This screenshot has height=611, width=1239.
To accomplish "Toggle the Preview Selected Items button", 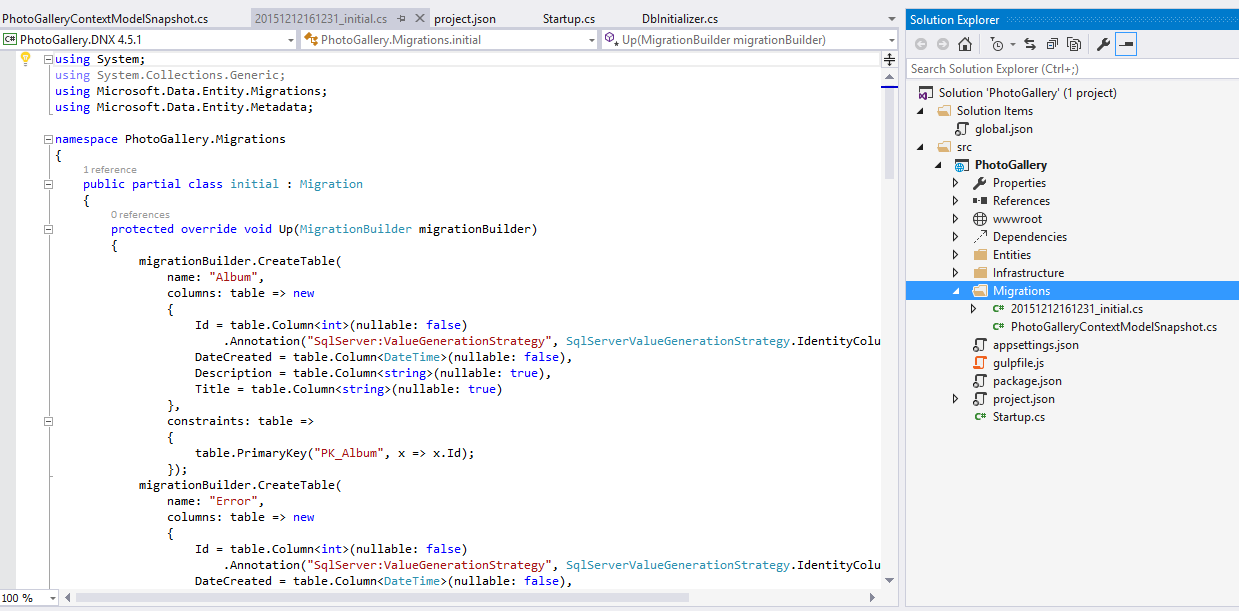I will pyautogui.click(x=1126, y=44).
